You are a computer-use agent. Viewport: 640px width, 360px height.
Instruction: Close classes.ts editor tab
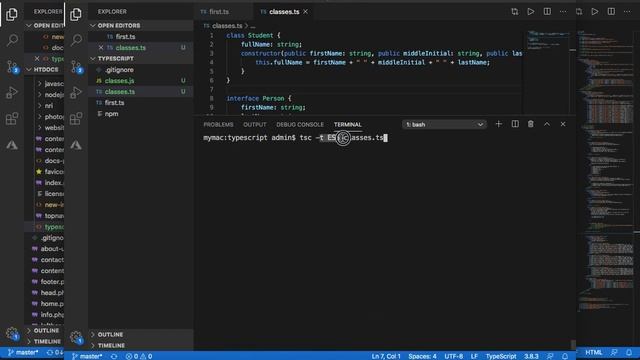pyautogui.click(x=305, y=12)
